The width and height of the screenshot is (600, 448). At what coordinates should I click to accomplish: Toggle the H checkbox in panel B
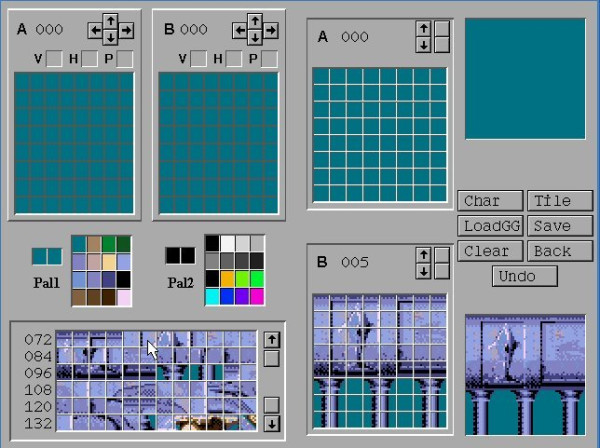(233, 59)
